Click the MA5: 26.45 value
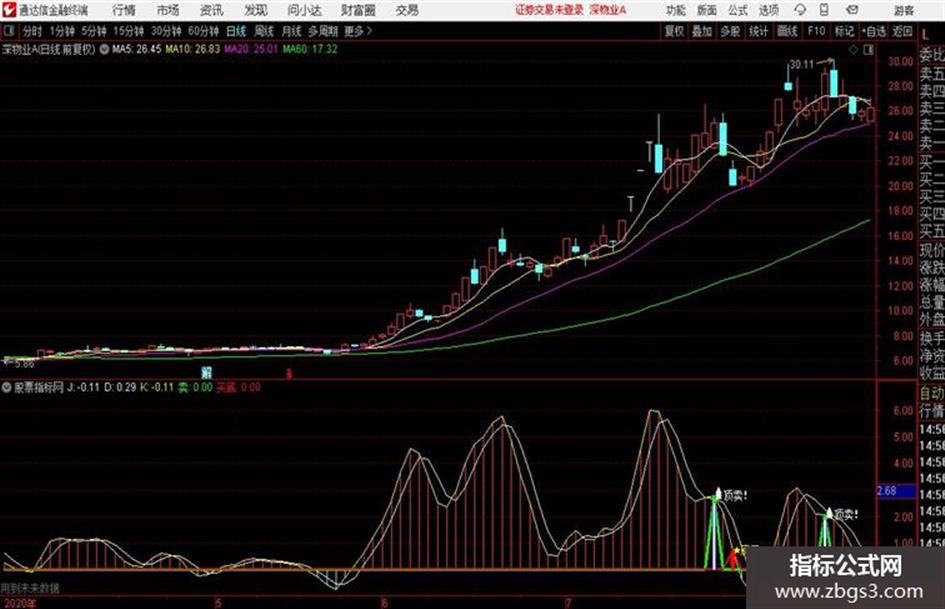The width and height of the screenshot is (945, 609). tap(137, 49)
